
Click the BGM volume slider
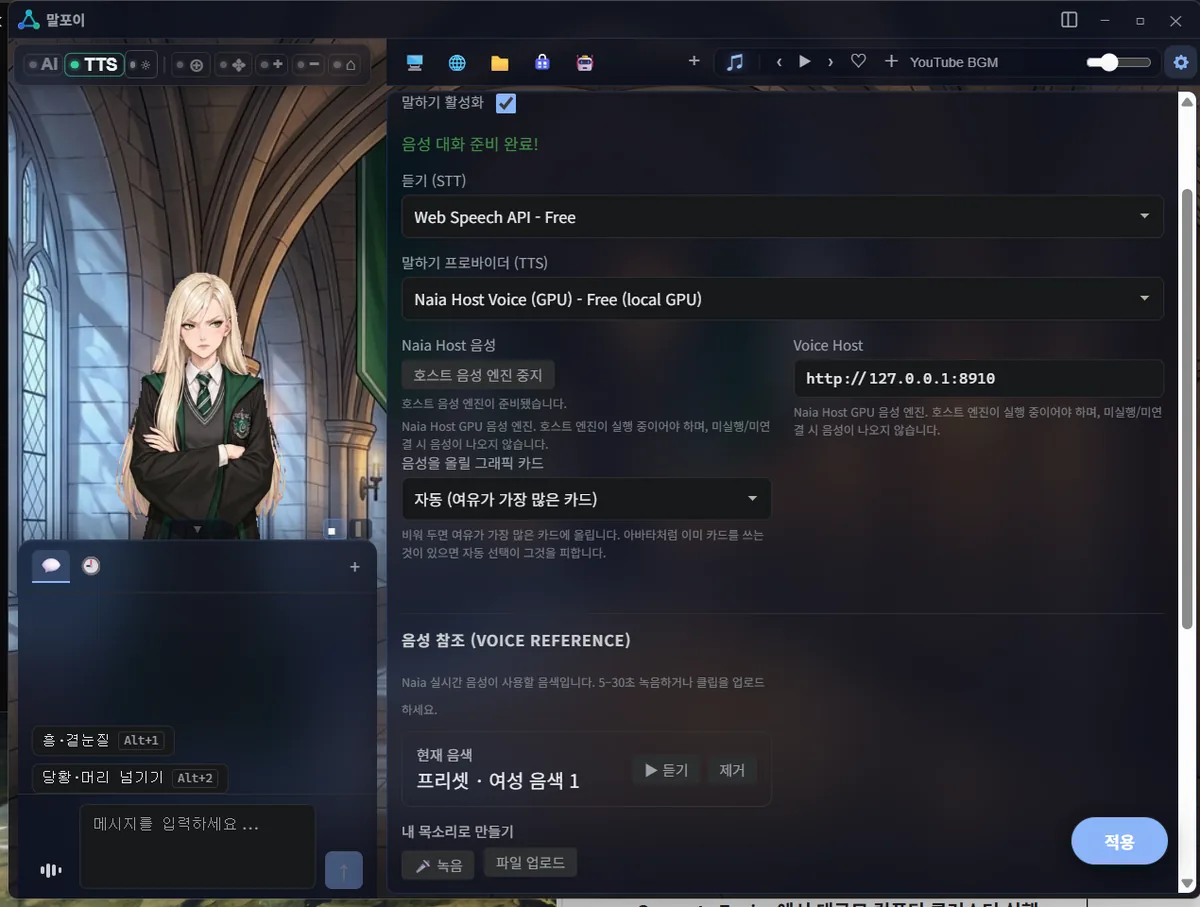click(1119, 62)
